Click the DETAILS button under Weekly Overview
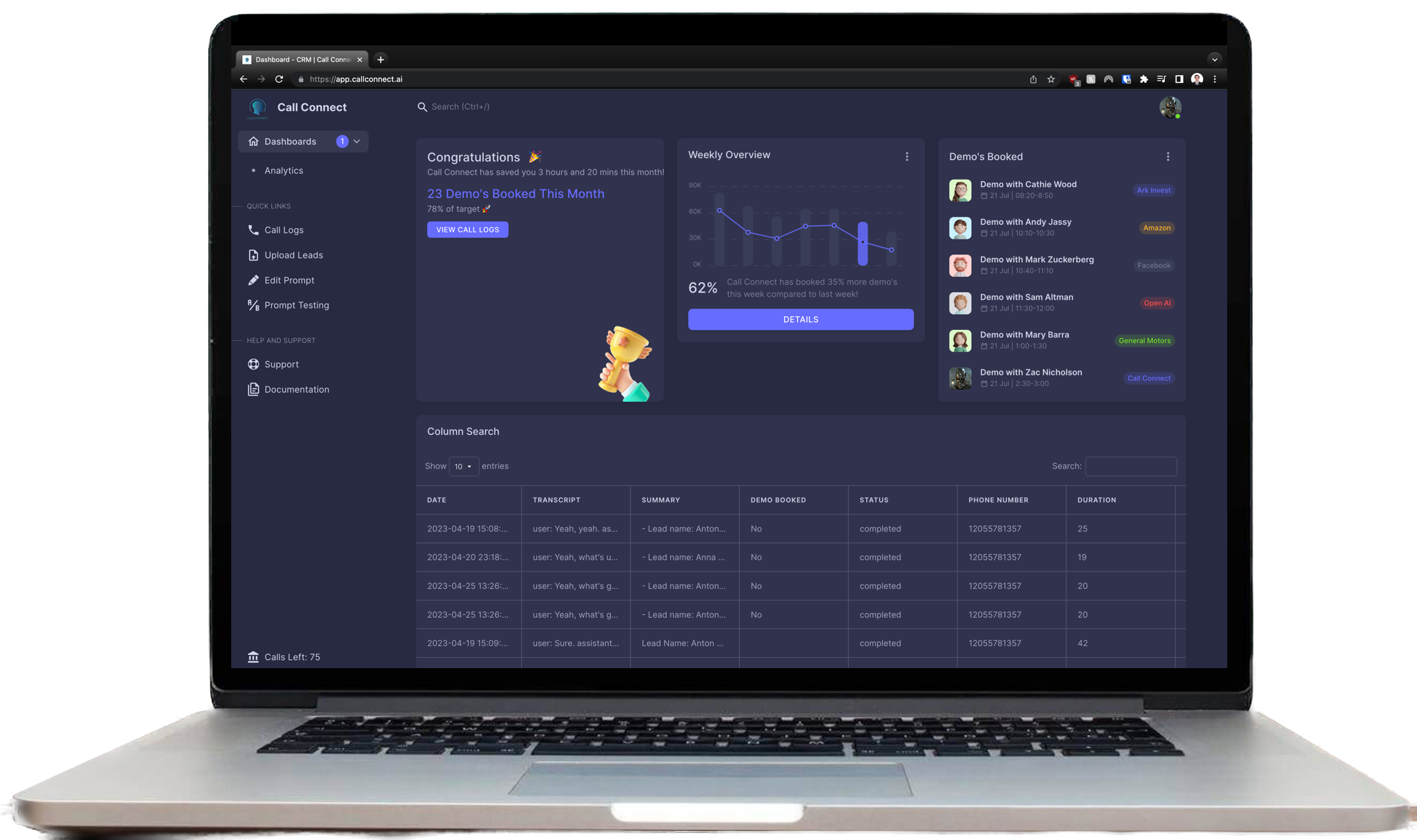Viewport: 1417px width, 840px height. click(x=800, y=319)
